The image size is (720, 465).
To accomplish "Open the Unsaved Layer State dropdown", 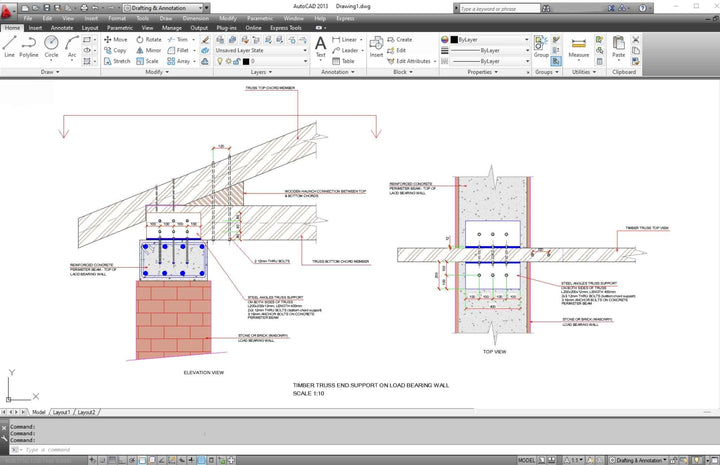I will 261,50.
